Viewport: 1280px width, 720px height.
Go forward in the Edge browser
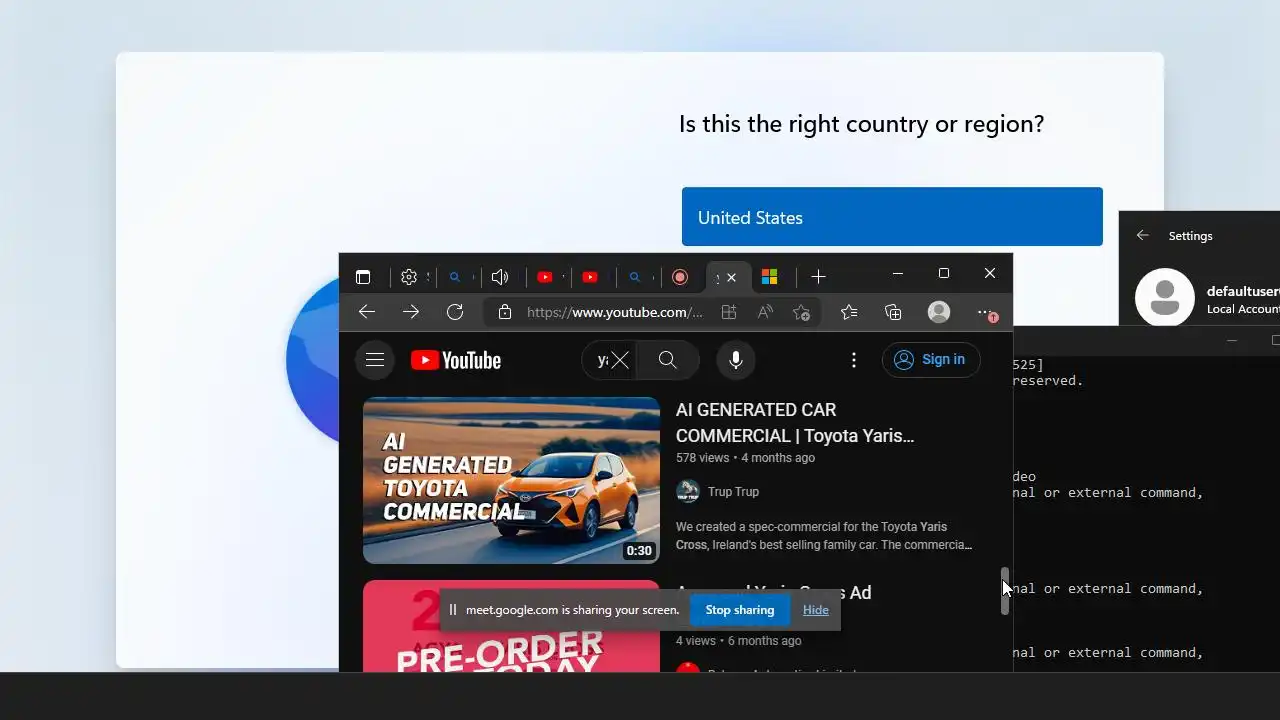click(x=411, y=312)
